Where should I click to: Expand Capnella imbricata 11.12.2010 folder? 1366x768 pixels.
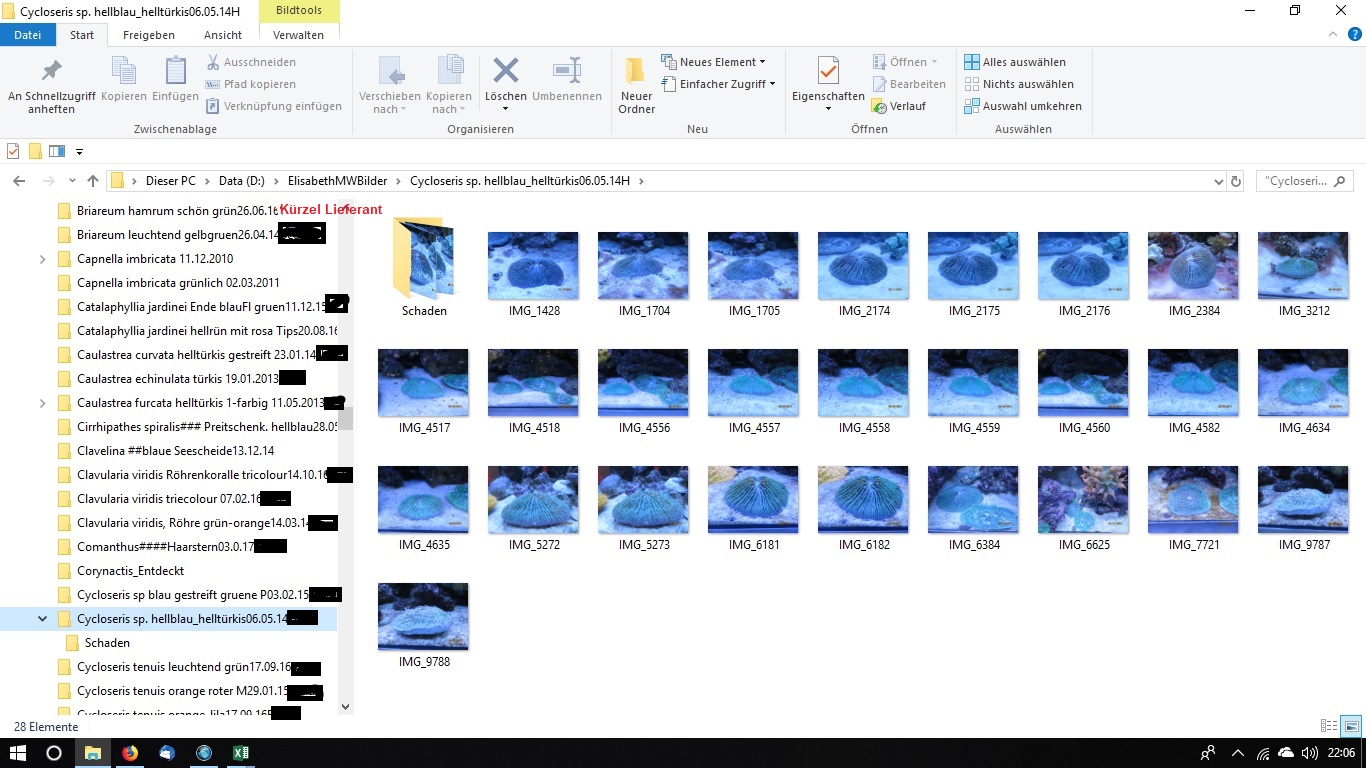(x=42, y=259)
